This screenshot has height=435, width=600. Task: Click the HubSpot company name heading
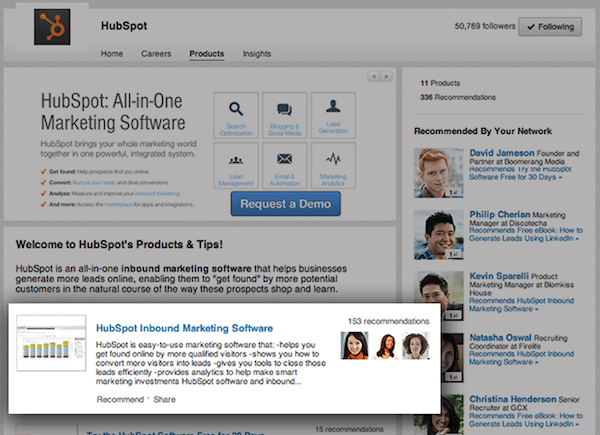click(x=124, y=26)
